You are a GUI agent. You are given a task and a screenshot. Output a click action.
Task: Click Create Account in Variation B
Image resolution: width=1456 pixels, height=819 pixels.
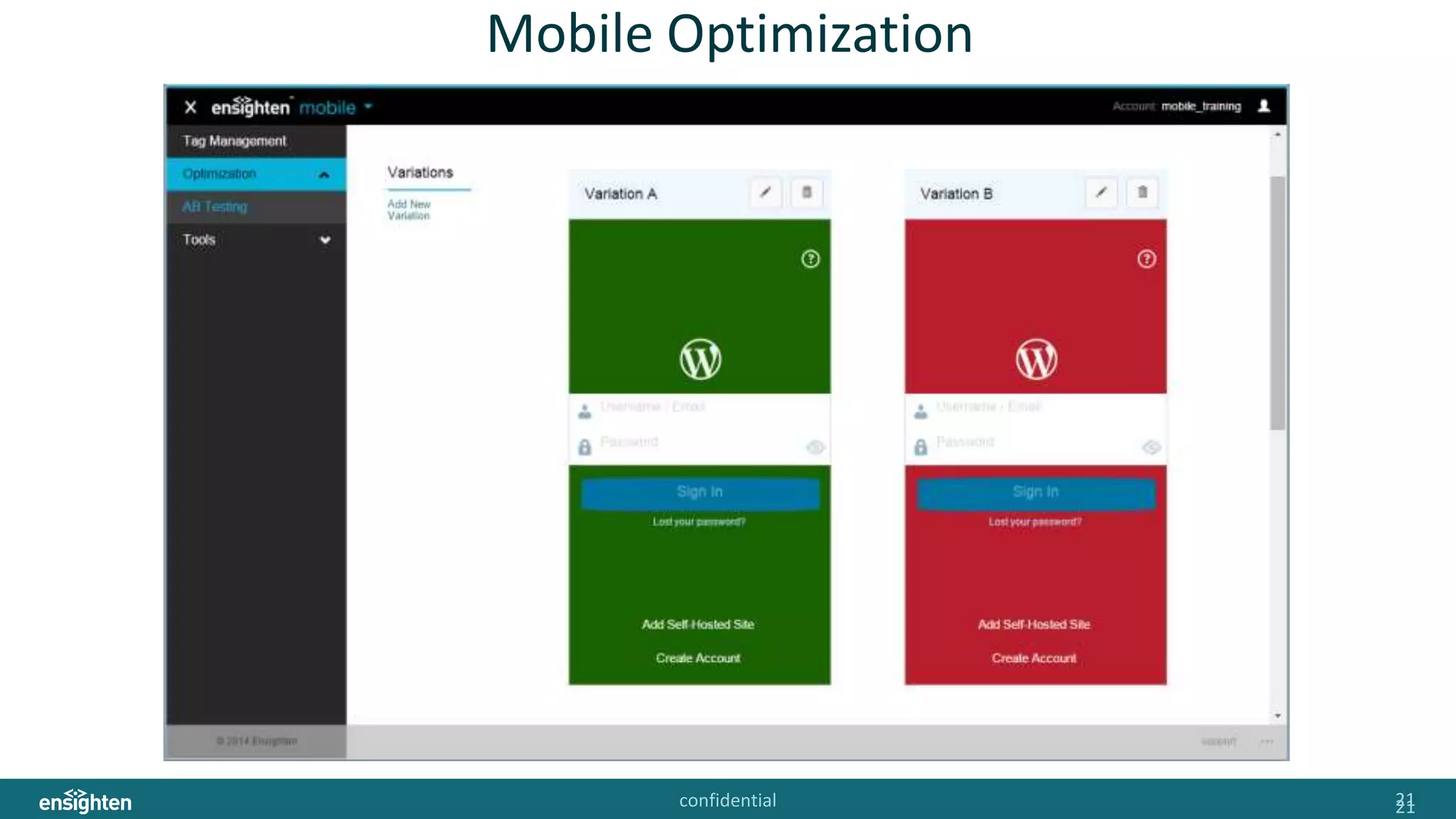click(x=1034, y=658)
